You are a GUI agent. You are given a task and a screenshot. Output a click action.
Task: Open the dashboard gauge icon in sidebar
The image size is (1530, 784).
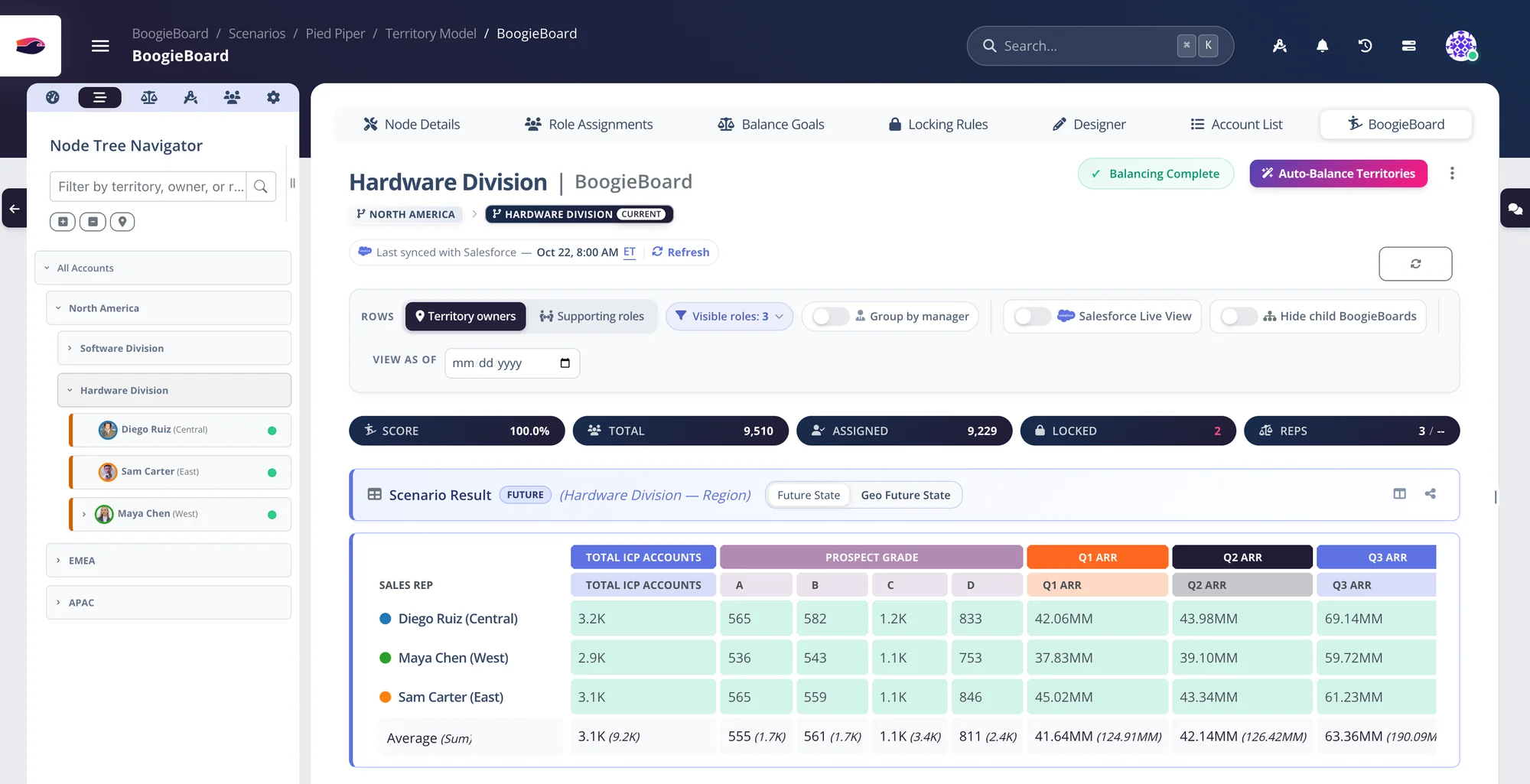coord(53,97)
